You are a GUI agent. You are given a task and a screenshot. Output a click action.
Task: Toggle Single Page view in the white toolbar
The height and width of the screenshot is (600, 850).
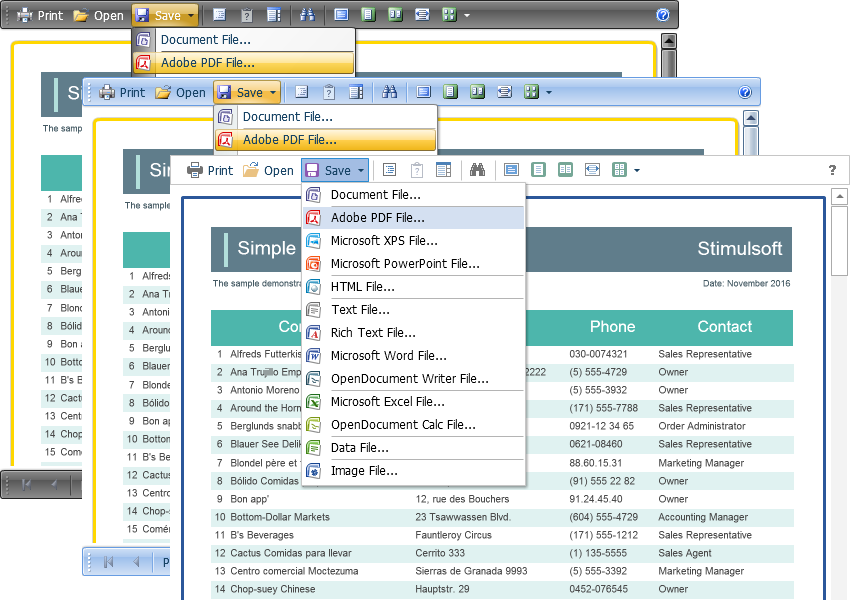click(539, 170)
